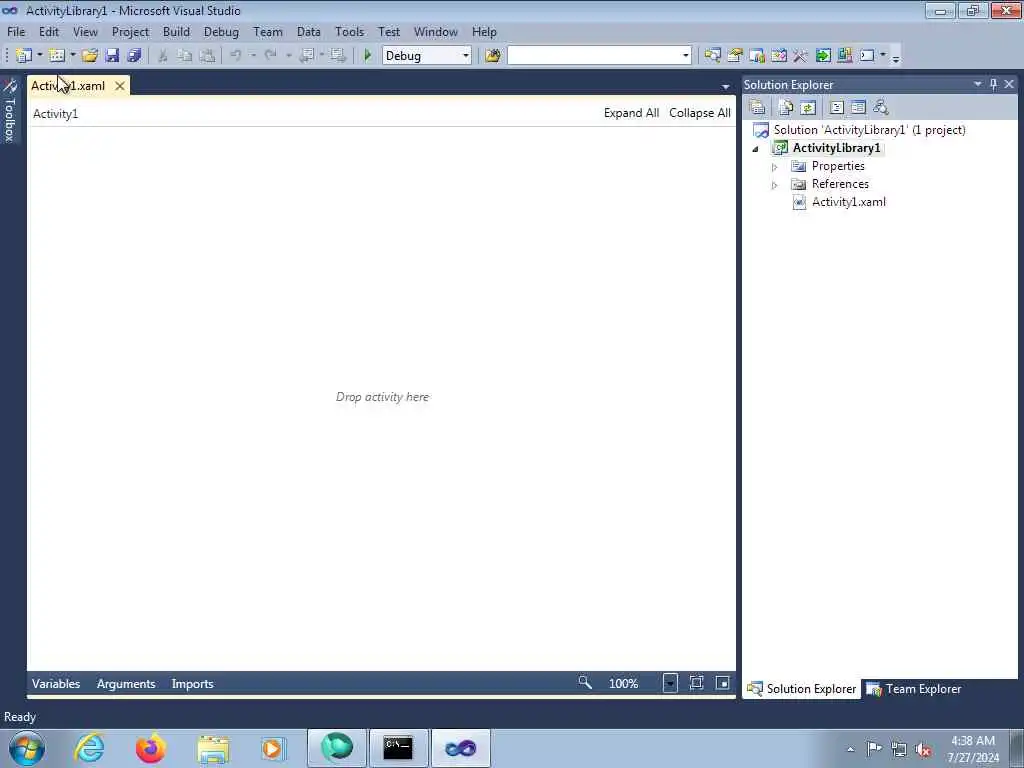This screenshot has height=768, width=1024.
Task: Click the Paste toolbar icon
Action: (207, 56)
